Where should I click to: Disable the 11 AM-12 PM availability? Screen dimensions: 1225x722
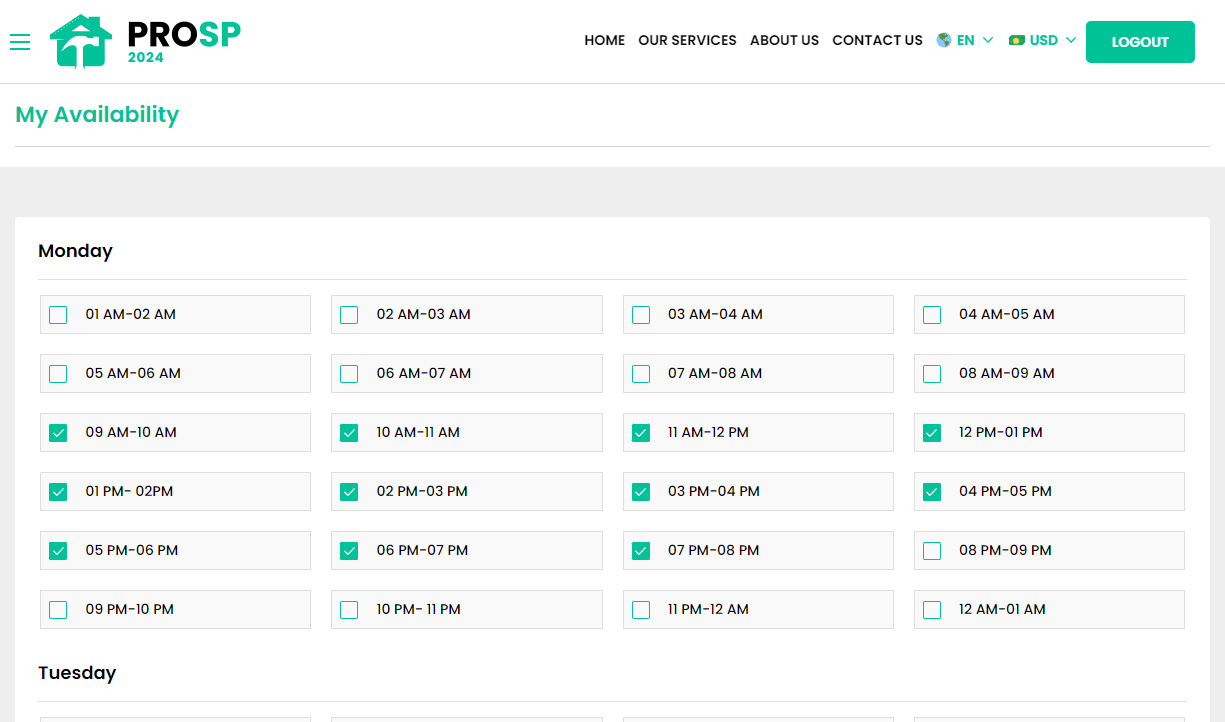click(x=641, y=433)
